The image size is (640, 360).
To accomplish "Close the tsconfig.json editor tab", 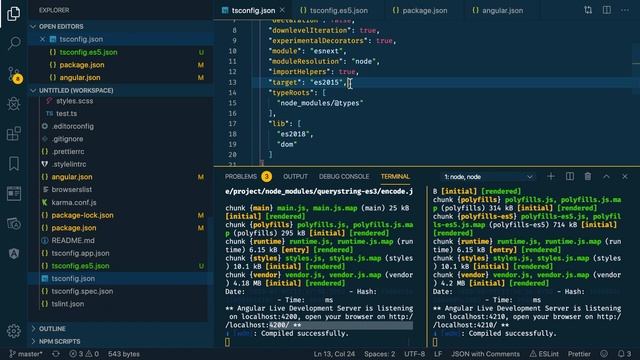I will 282,10.
